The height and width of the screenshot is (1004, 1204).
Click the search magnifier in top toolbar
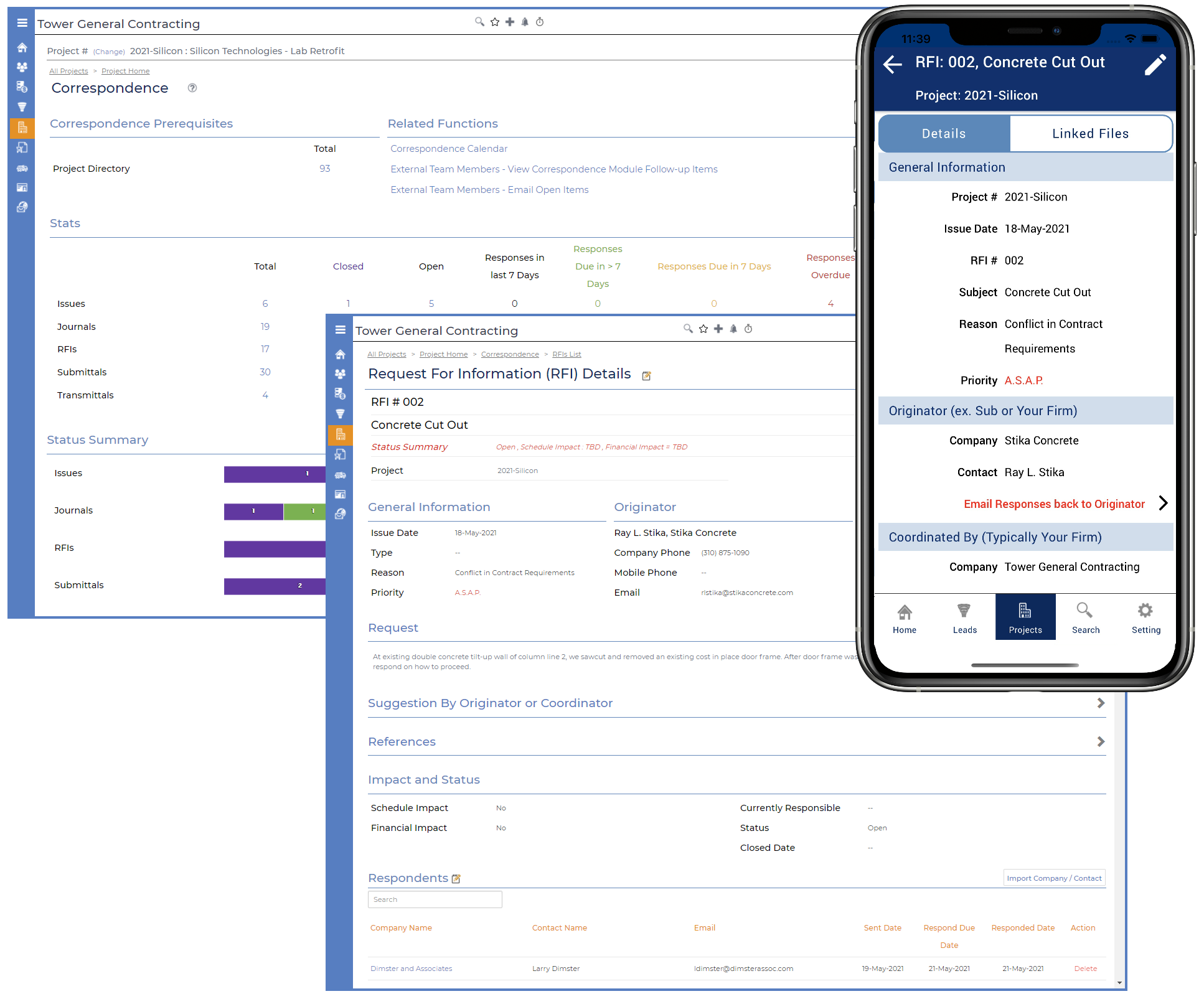(x=479, y=22)
